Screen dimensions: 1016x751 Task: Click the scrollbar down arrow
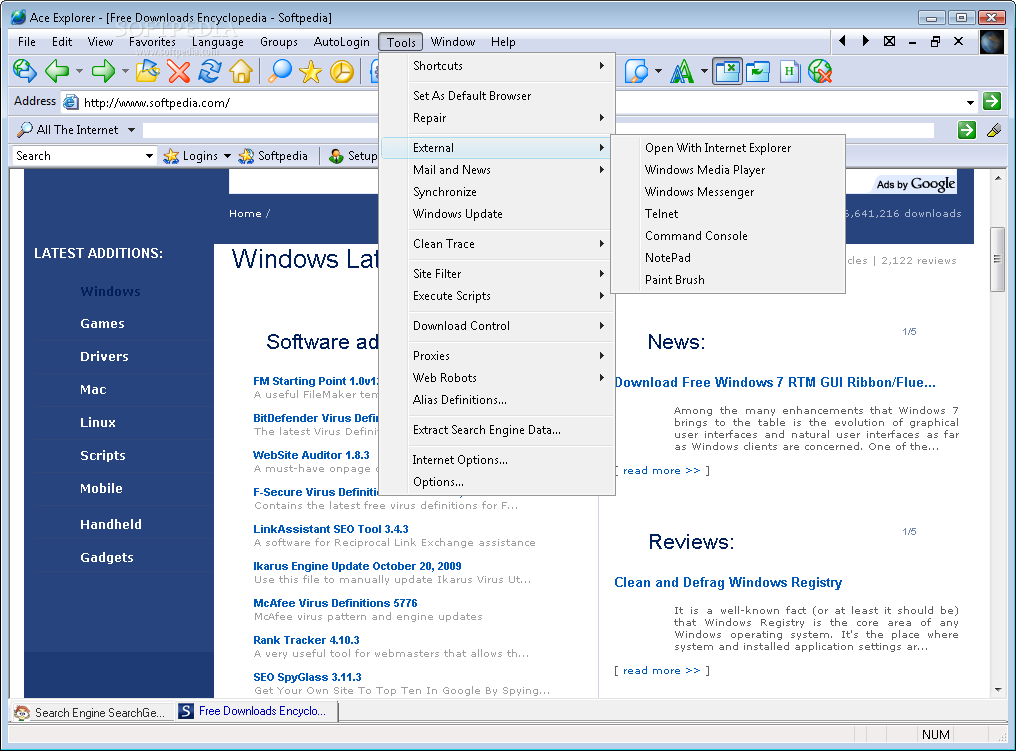tap(998, 690)
